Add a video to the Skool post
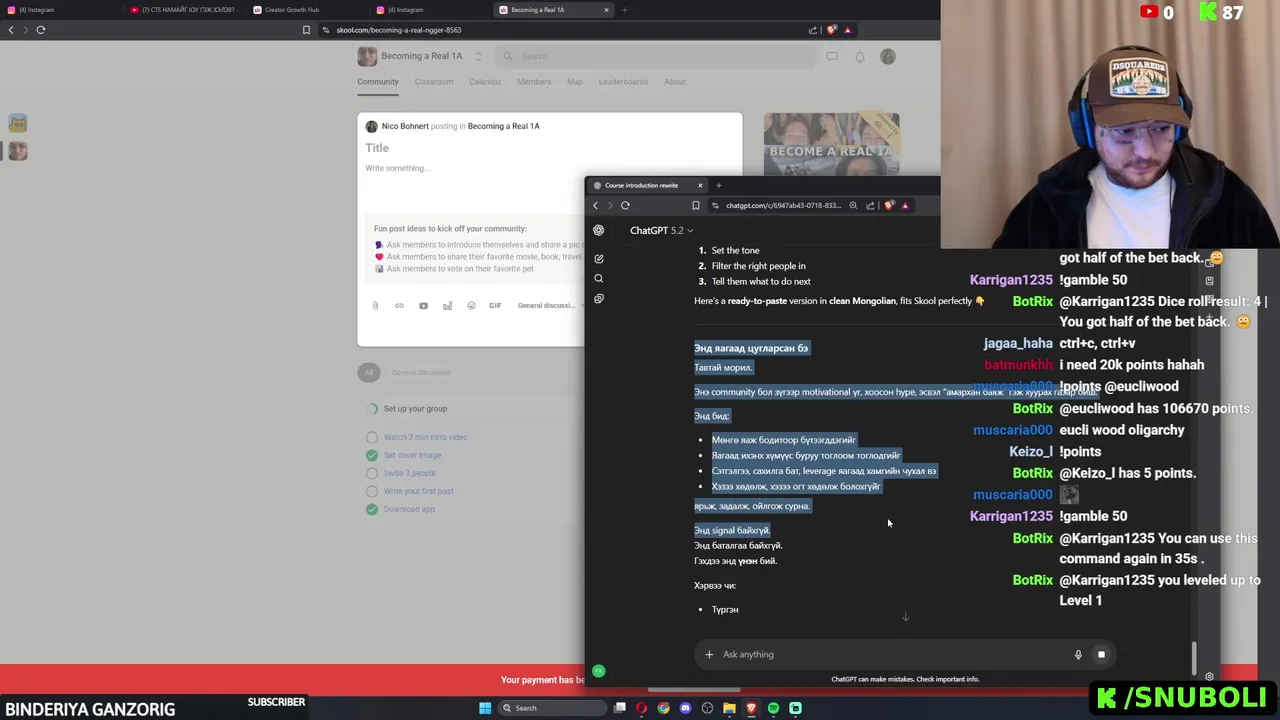This screenshot has height=720, width=1280. (423, 306)
